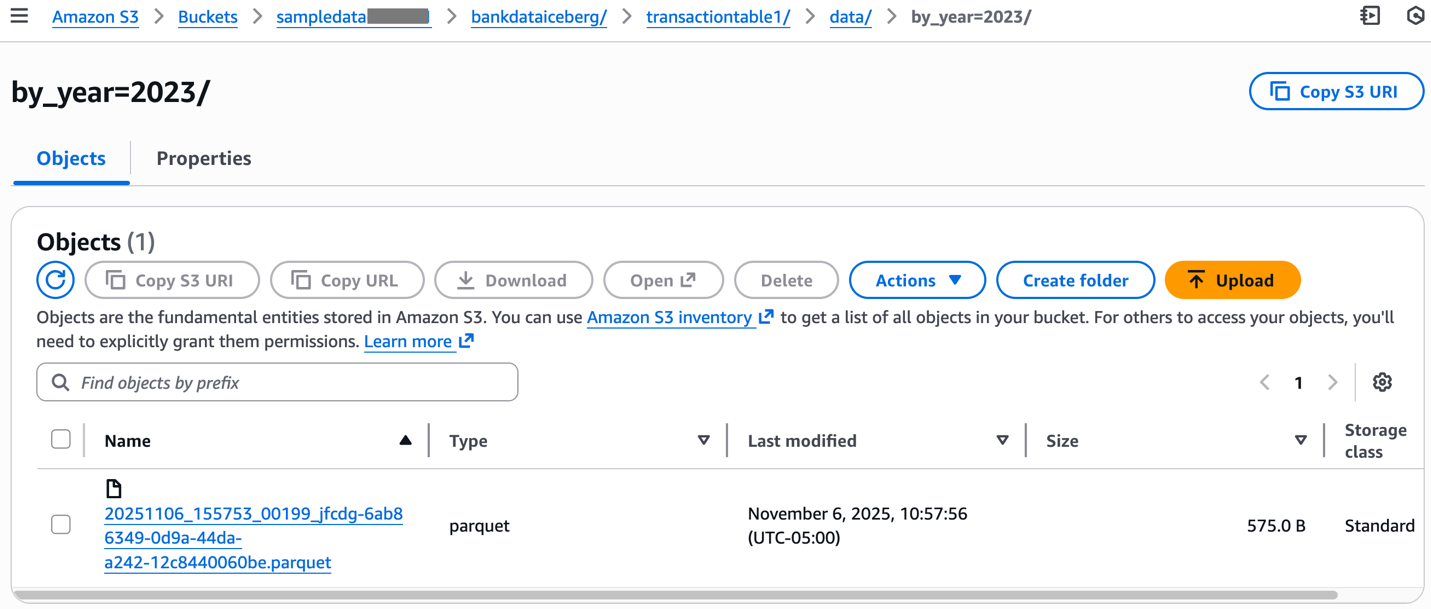Click the Create folder button
Screen dimensions: 1431x609
click(1075, 280)
